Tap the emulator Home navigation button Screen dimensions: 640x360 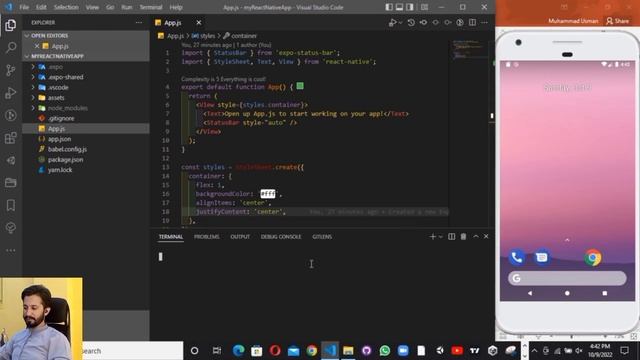(x=567, y=293)
